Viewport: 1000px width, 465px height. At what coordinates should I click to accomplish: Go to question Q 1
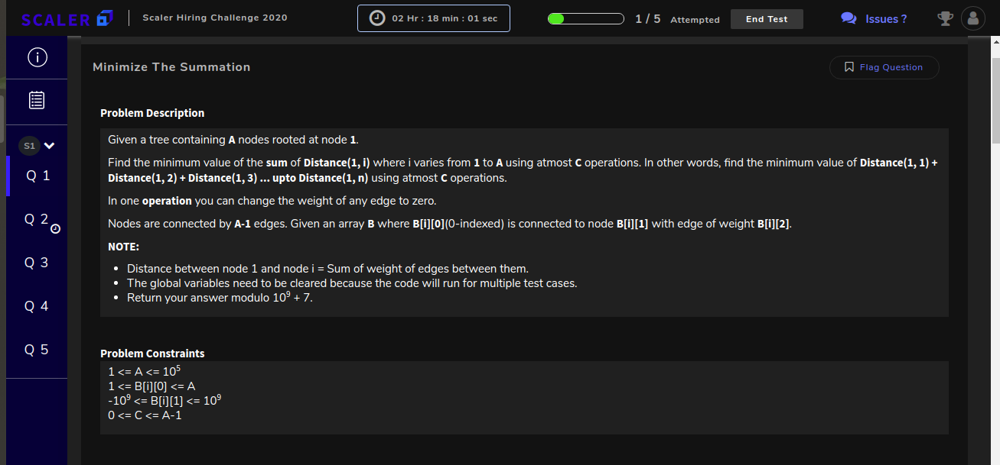38,175
